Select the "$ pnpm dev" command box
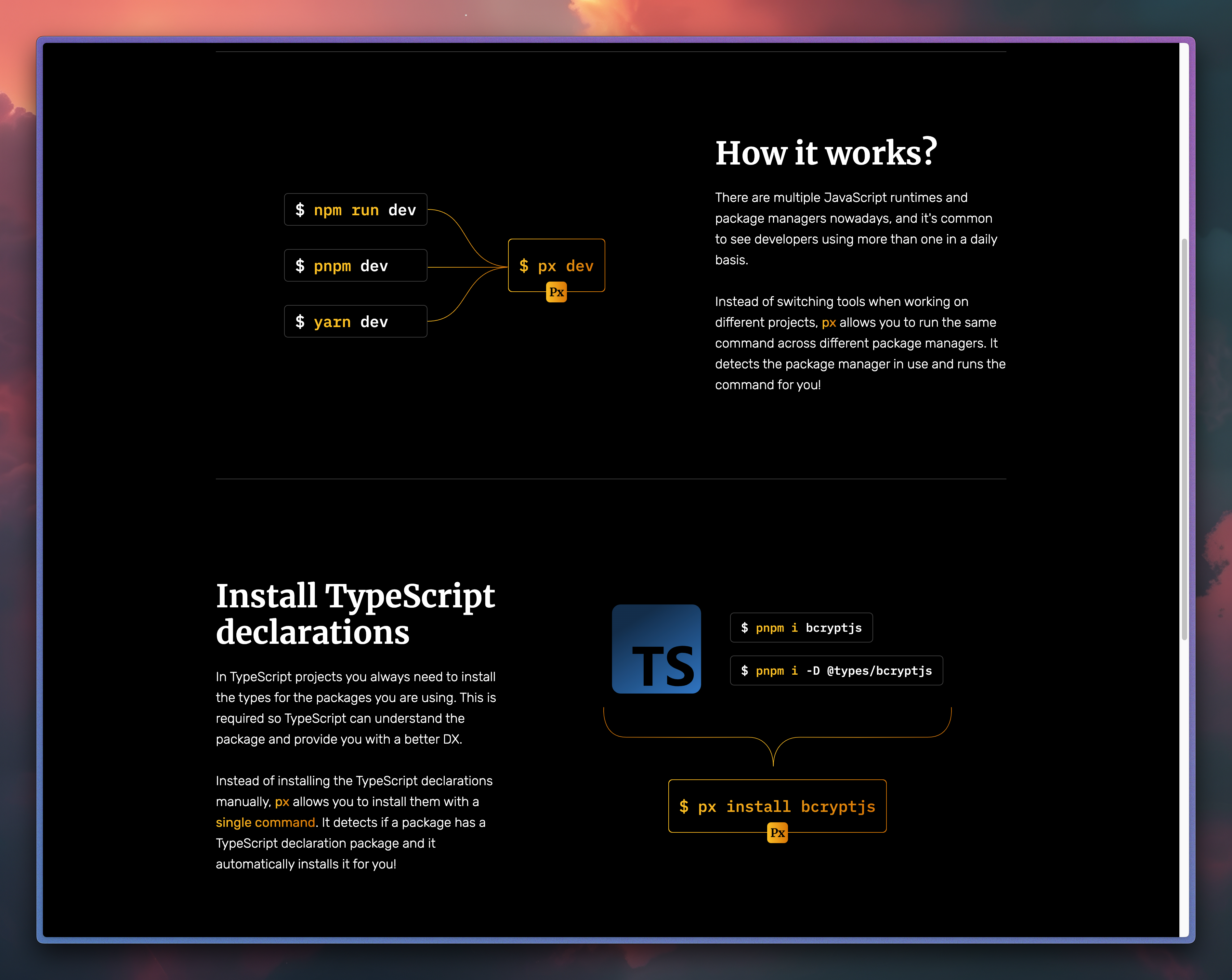 [x=355, y=266]
